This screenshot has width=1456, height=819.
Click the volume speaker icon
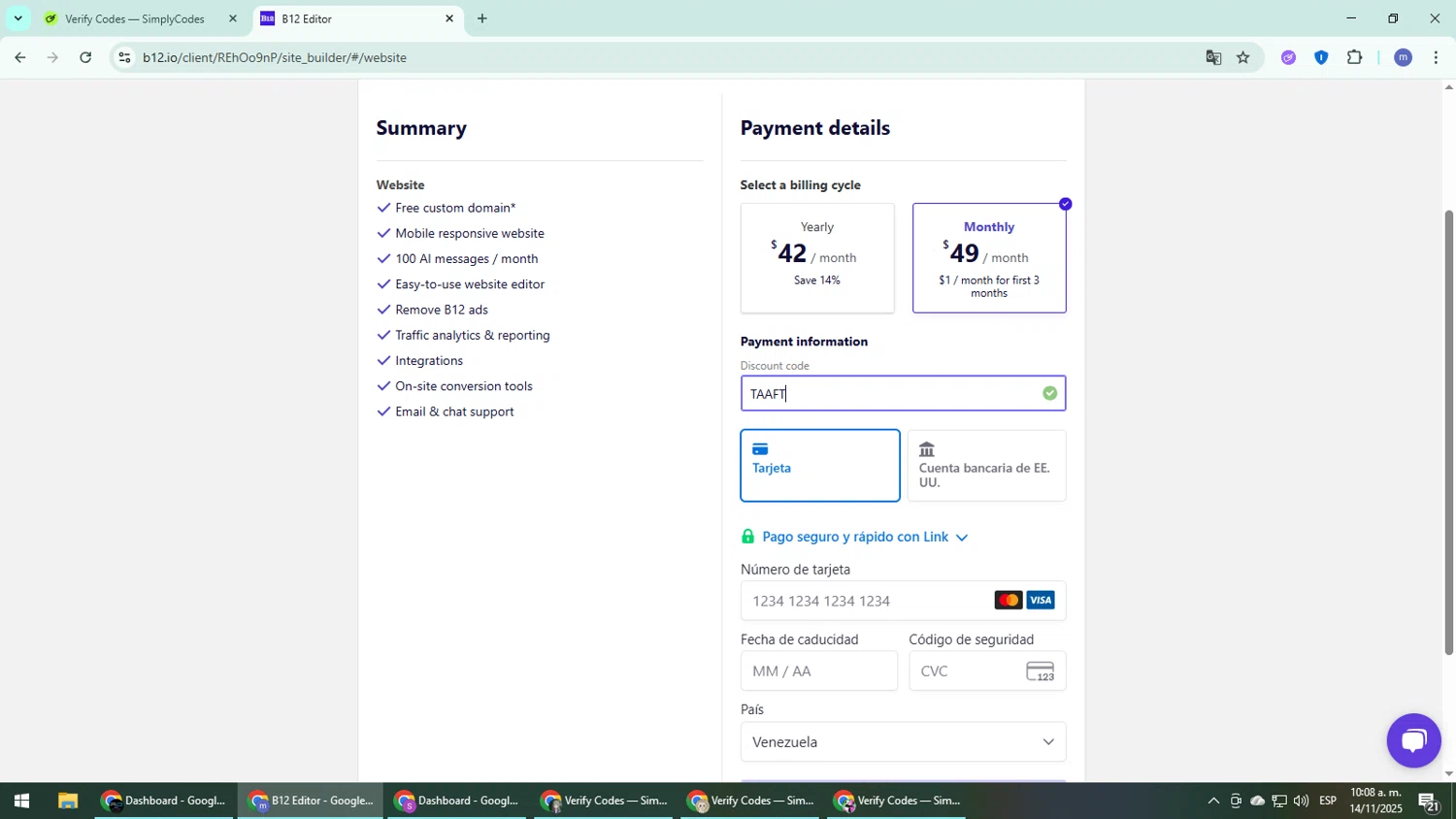[x=1301, y=802]
